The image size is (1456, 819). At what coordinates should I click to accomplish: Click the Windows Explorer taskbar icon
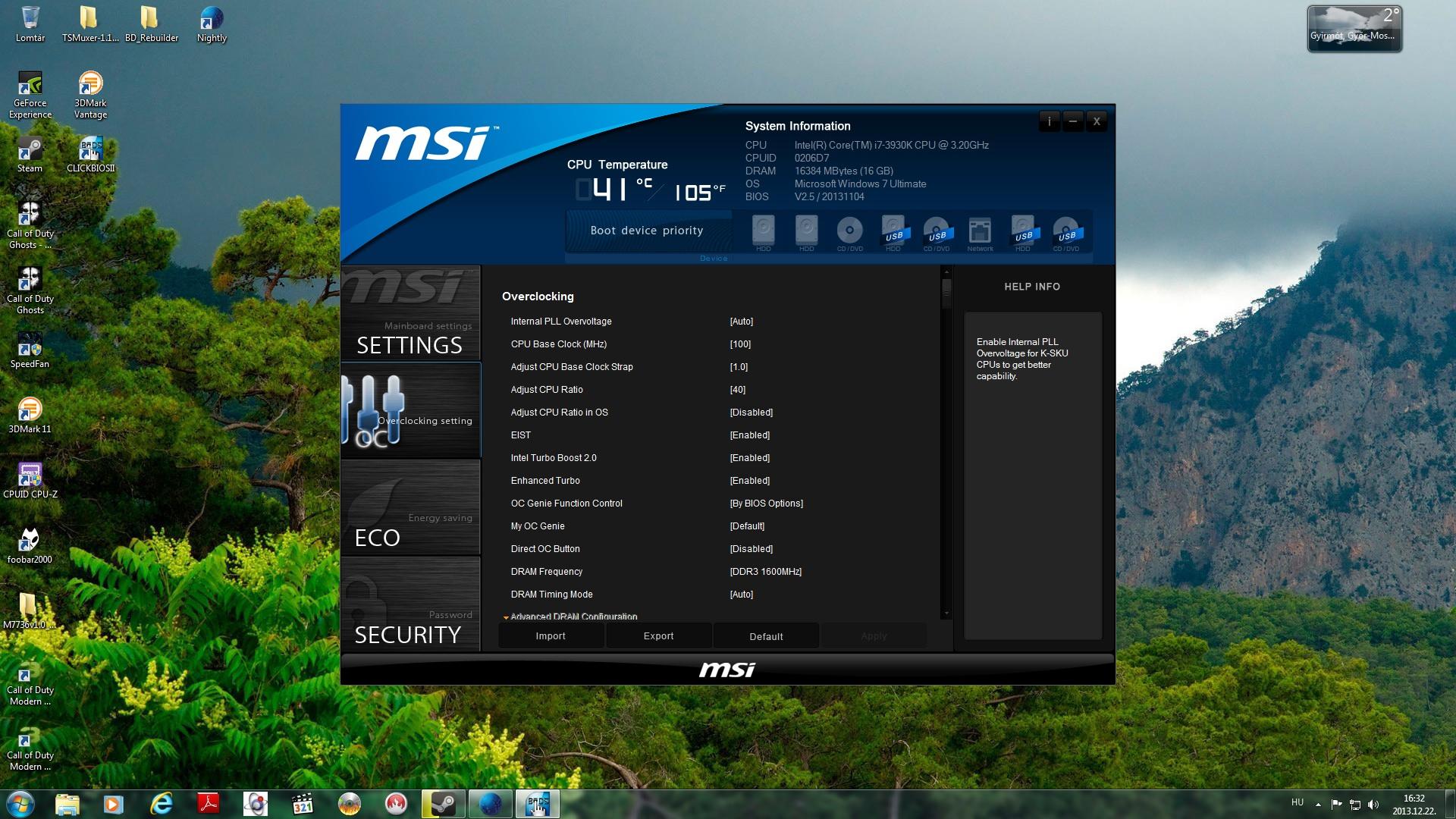pyautogui.click(x=67, y=803)
